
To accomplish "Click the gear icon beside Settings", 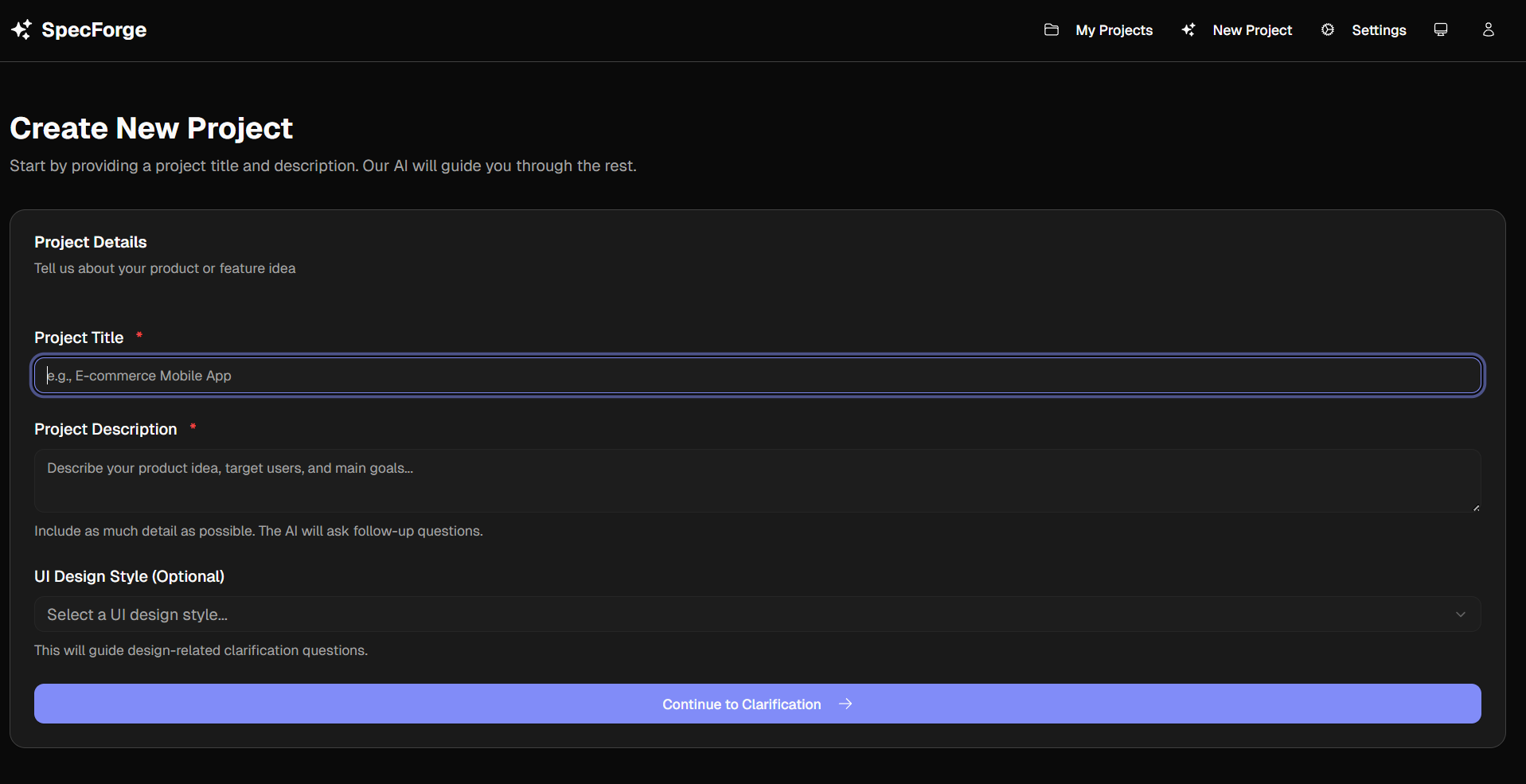I will pyautogui.click(x=1327, y=29).
